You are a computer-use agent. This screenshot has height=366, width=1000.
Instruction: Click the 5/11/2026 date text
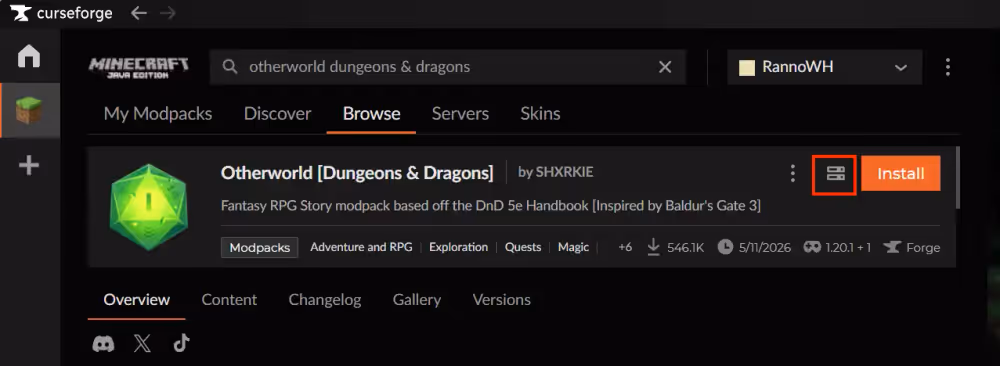(765, 247)
